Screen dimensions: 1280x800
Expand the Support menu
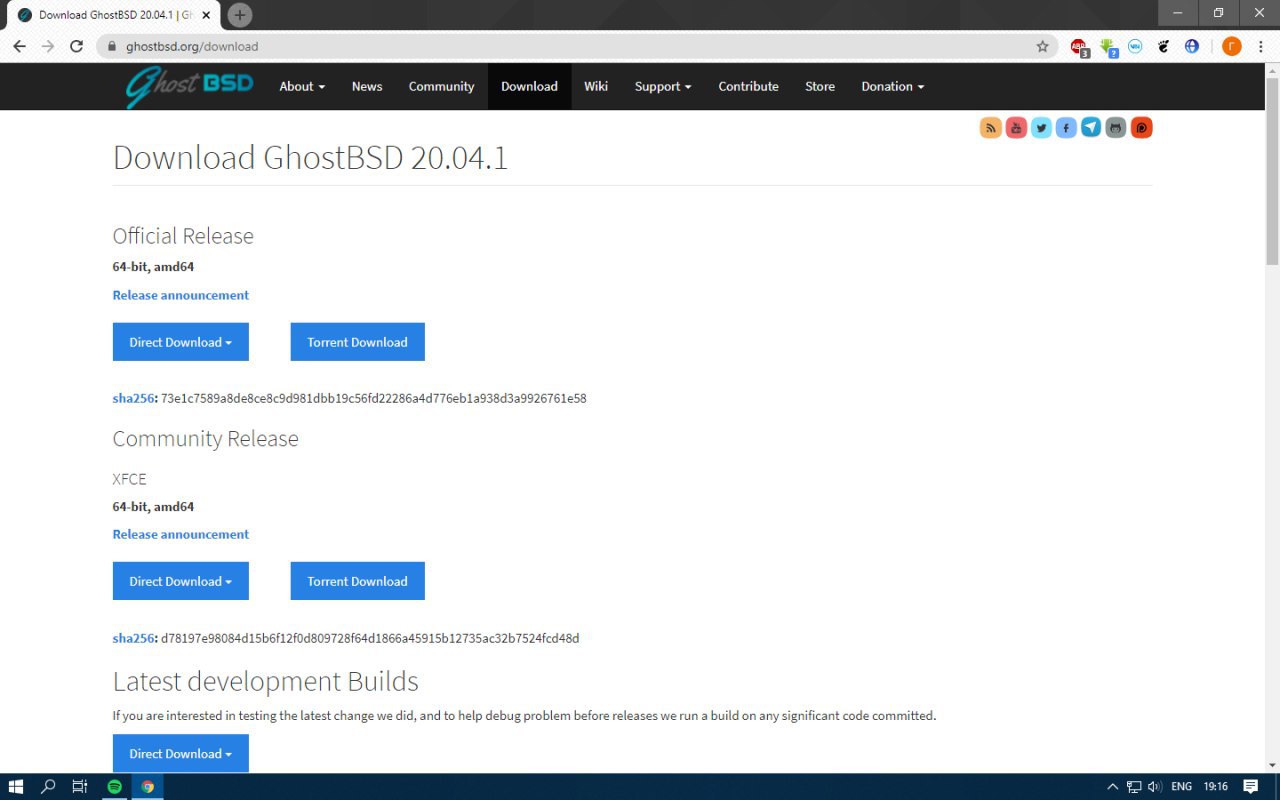[x=663, y=87]
